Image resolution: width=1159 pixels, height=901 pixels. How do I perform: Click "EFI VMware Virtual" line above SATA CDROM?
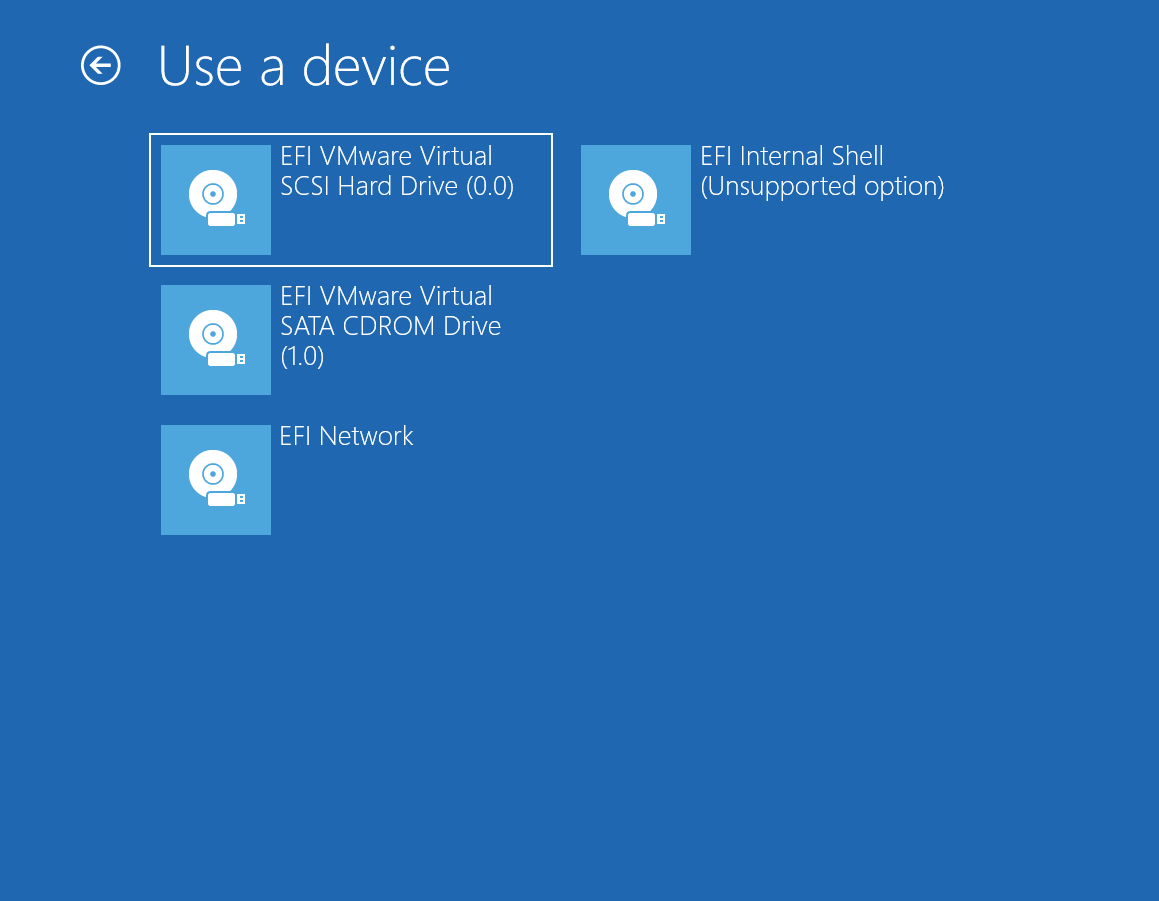click(x=386, y=296)
